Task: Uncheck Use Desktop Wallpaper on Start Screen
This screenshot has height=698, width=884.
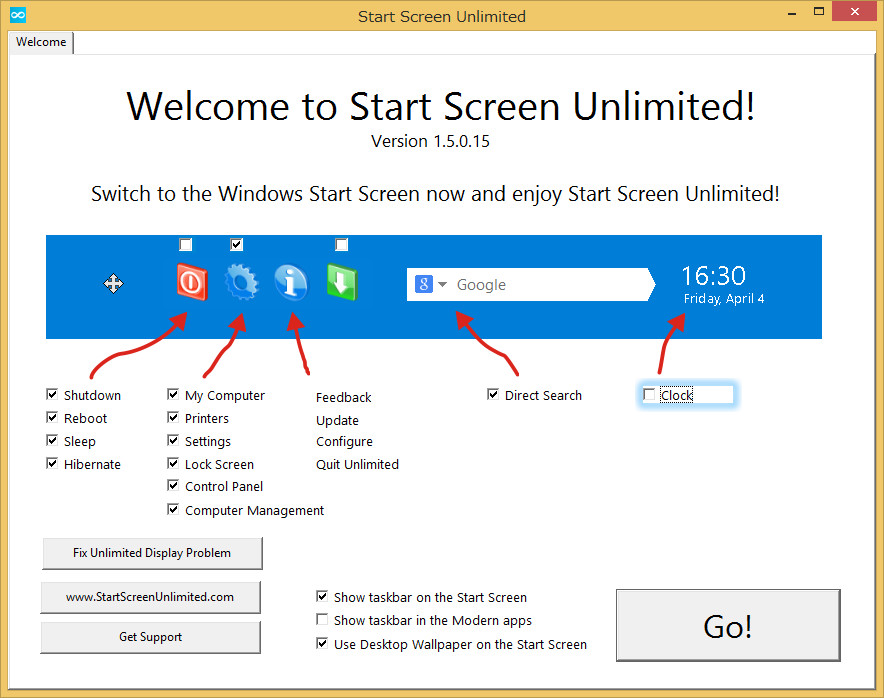Action: 322,643
